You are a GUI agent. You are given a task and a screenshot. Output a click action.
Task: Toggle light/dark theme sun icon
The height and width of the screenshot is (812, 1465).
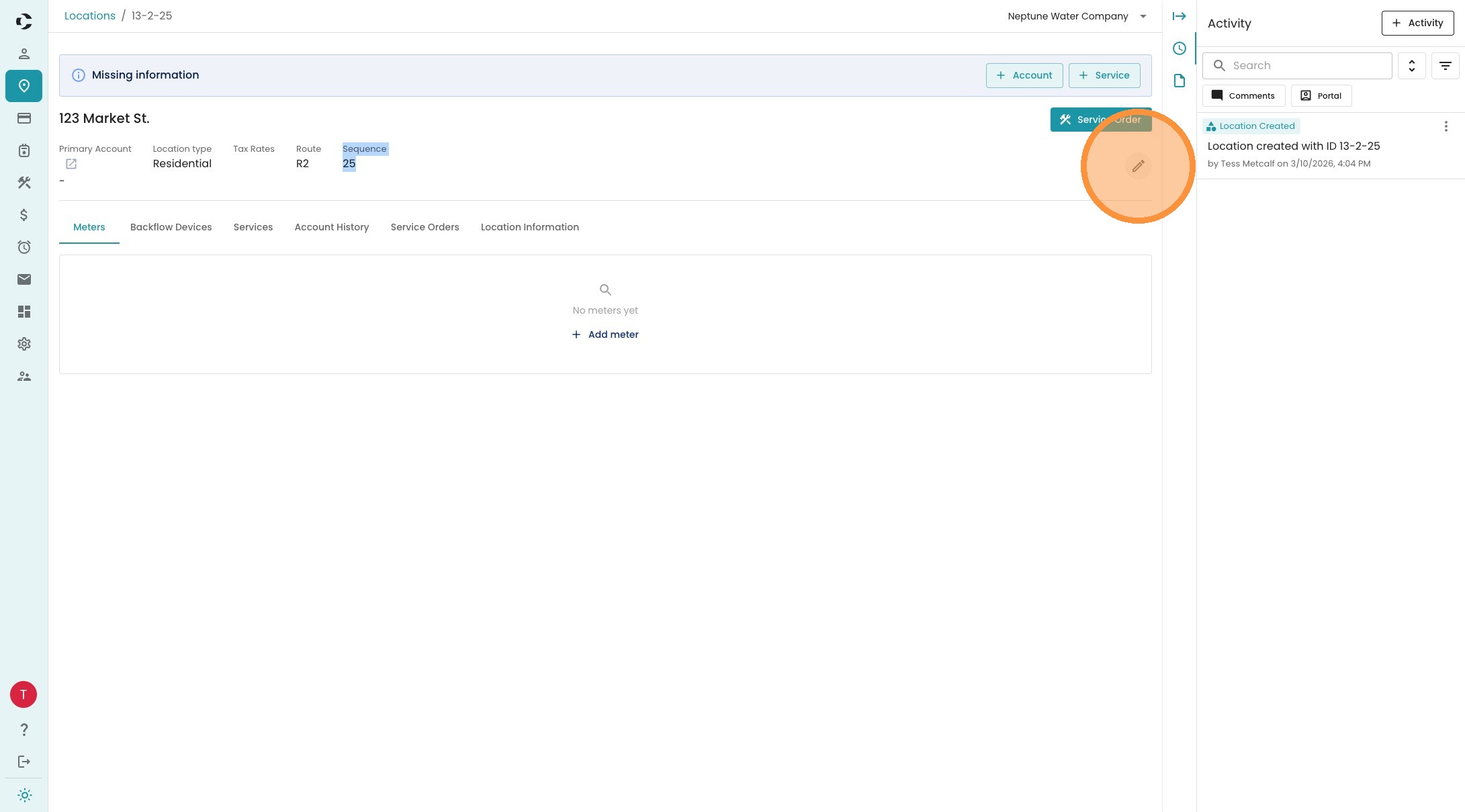pos(25,795)
